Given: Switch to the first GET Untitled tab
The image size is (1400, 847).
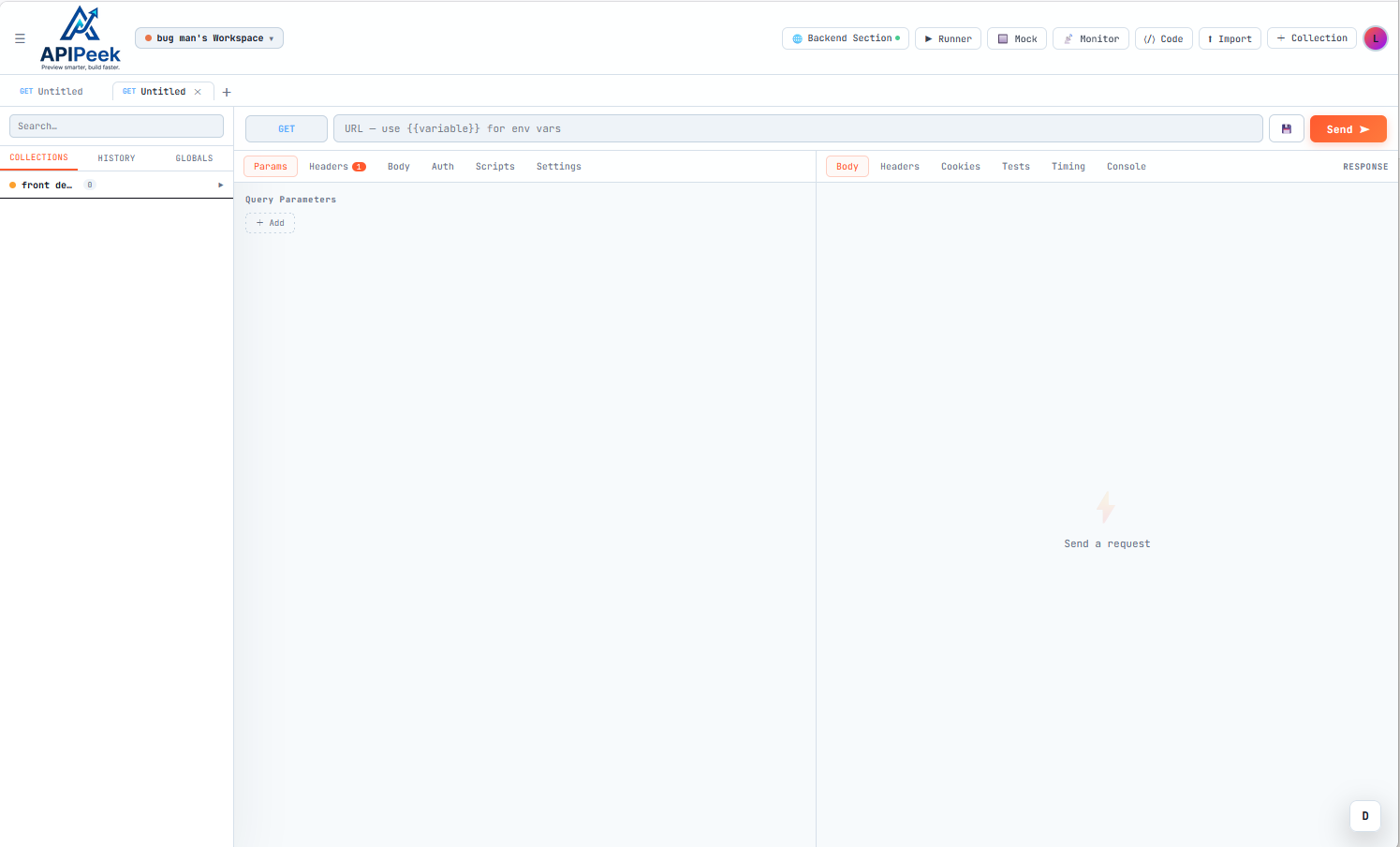Looking at the screenshot, I should 52,92.
